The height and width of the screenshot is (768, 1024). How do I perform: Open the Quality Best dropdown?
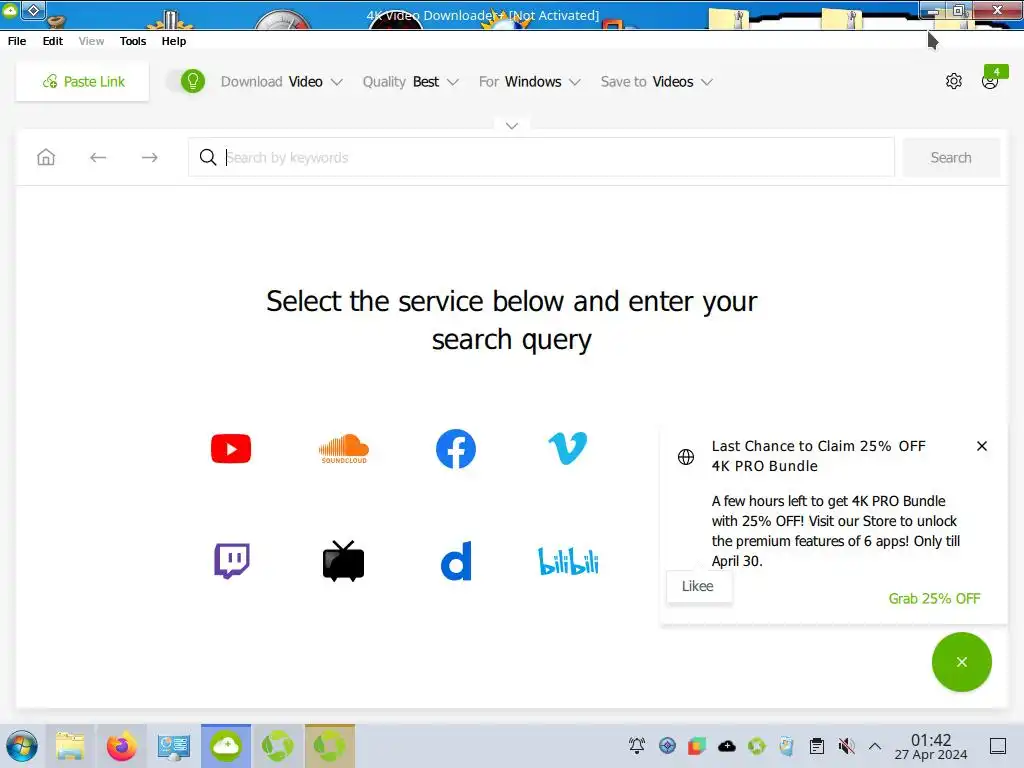(x=411, y=82)
